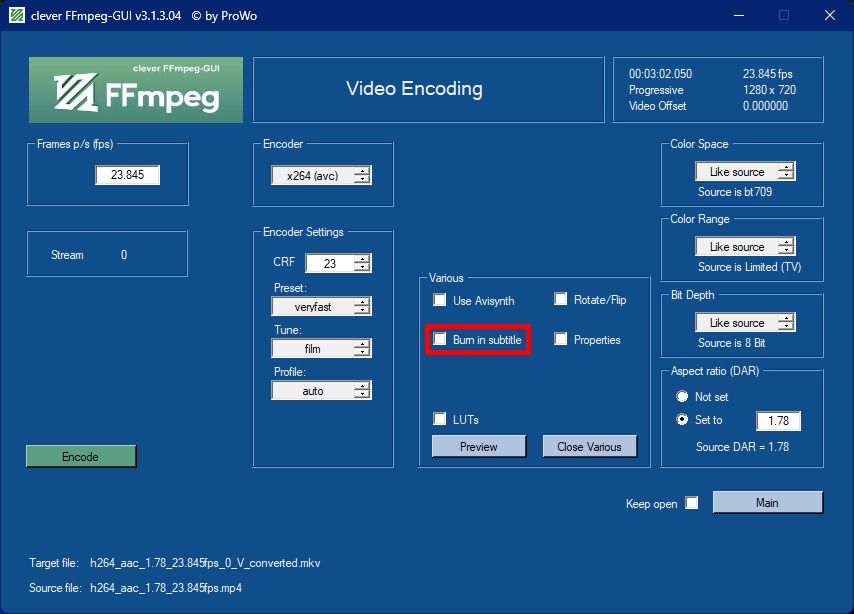Click the aspect ratio field showing 1.78

coord(778,421)
